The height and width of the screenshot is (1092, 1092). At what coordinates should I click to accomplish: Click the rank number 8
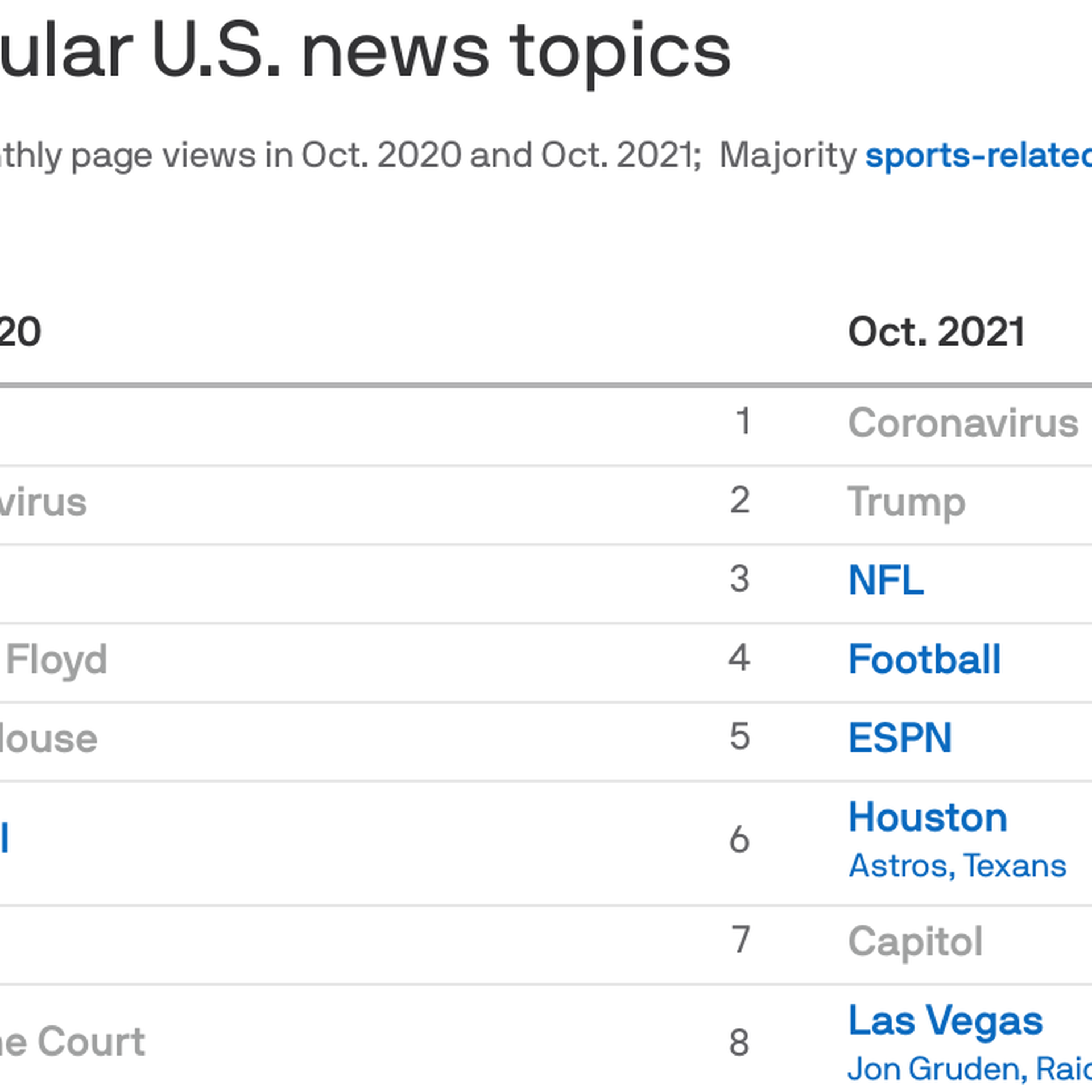point(739,1043)
